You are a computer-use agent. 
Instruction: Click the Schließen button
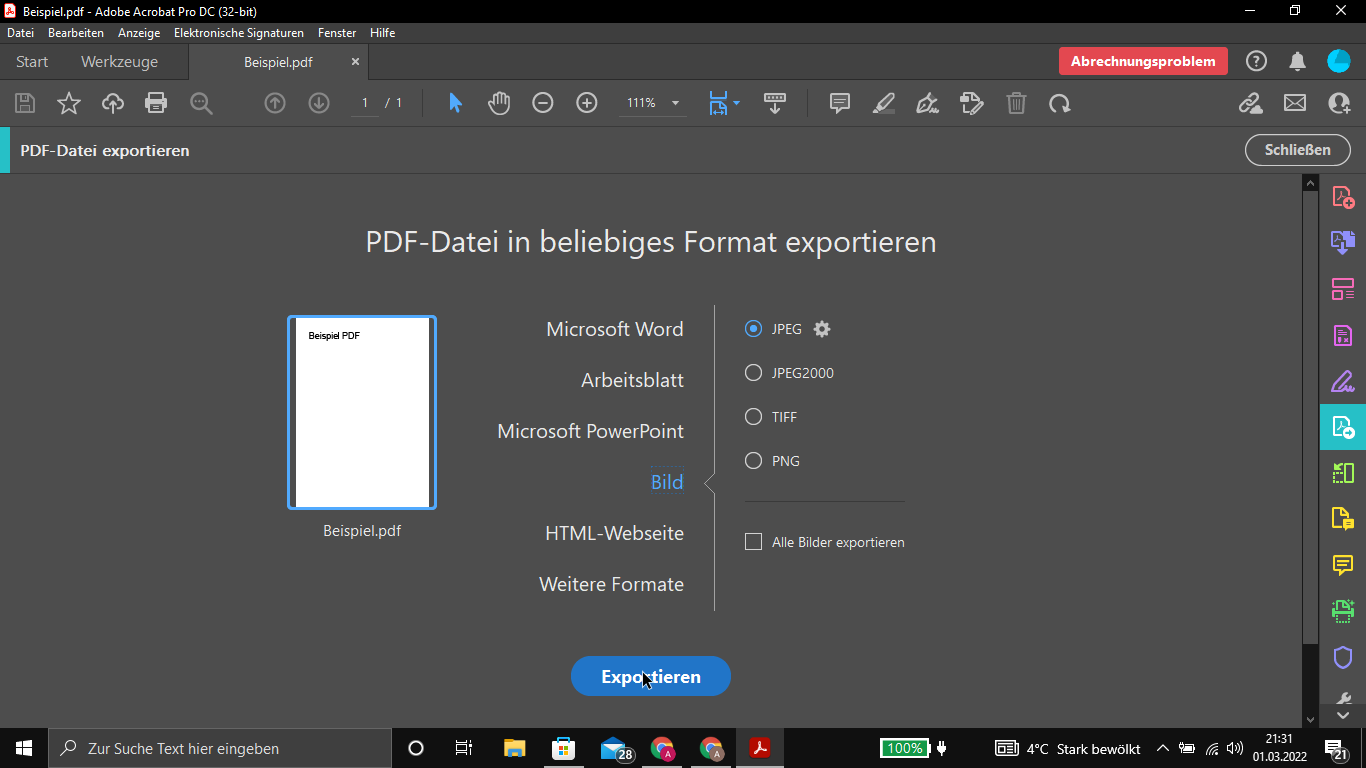pyautogui.click(x=1298, y=150)
